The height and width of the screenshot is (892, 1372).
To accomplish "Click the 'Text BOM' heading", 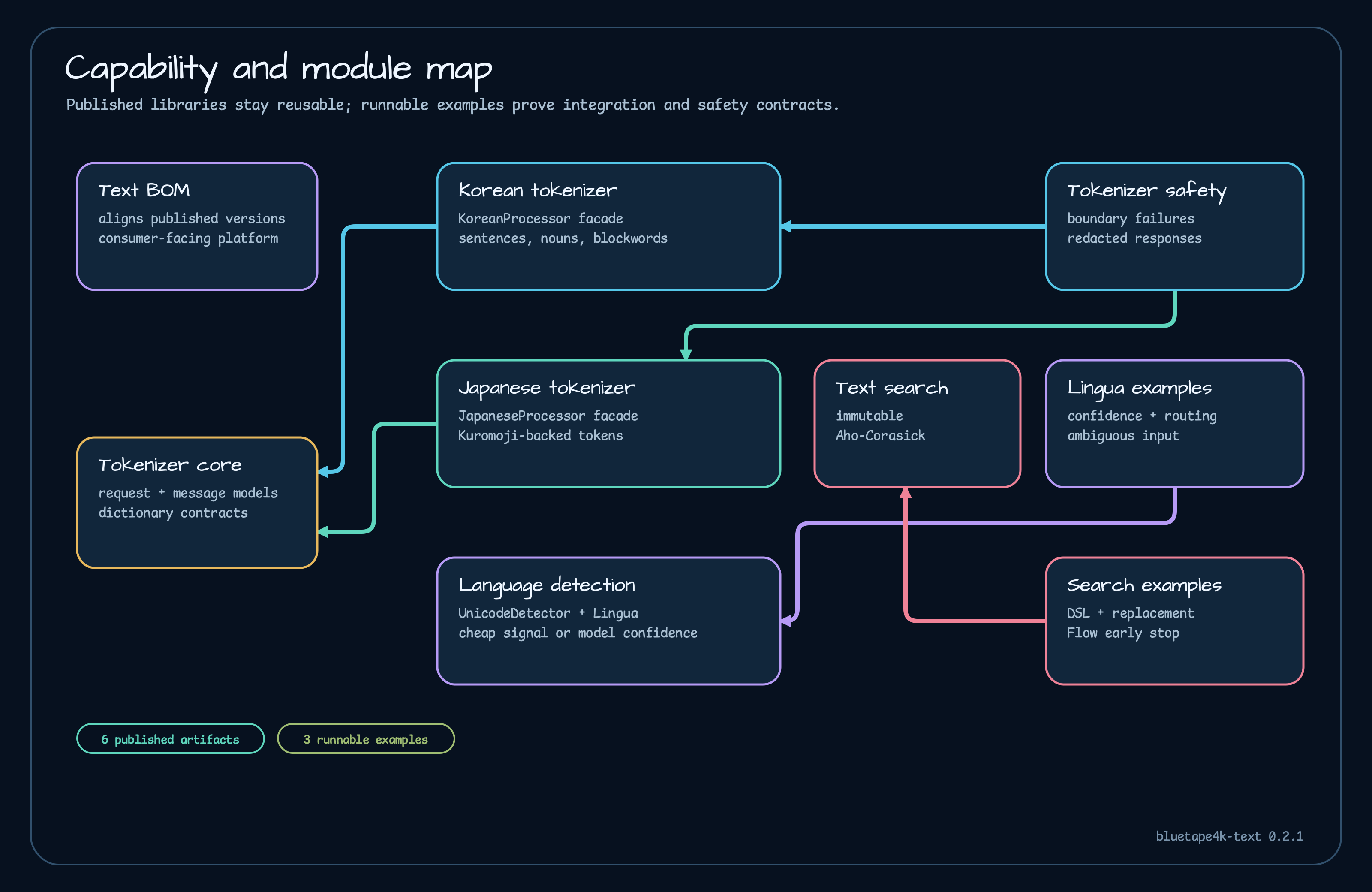I will [144, 190].
